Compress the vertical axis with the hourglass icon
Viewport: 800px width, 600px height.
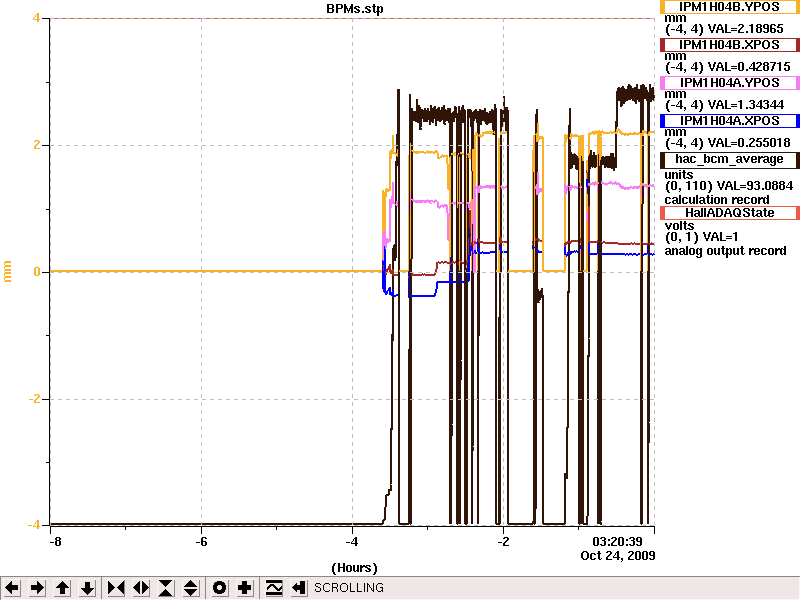pyautogui.click(x=166, y=588)
